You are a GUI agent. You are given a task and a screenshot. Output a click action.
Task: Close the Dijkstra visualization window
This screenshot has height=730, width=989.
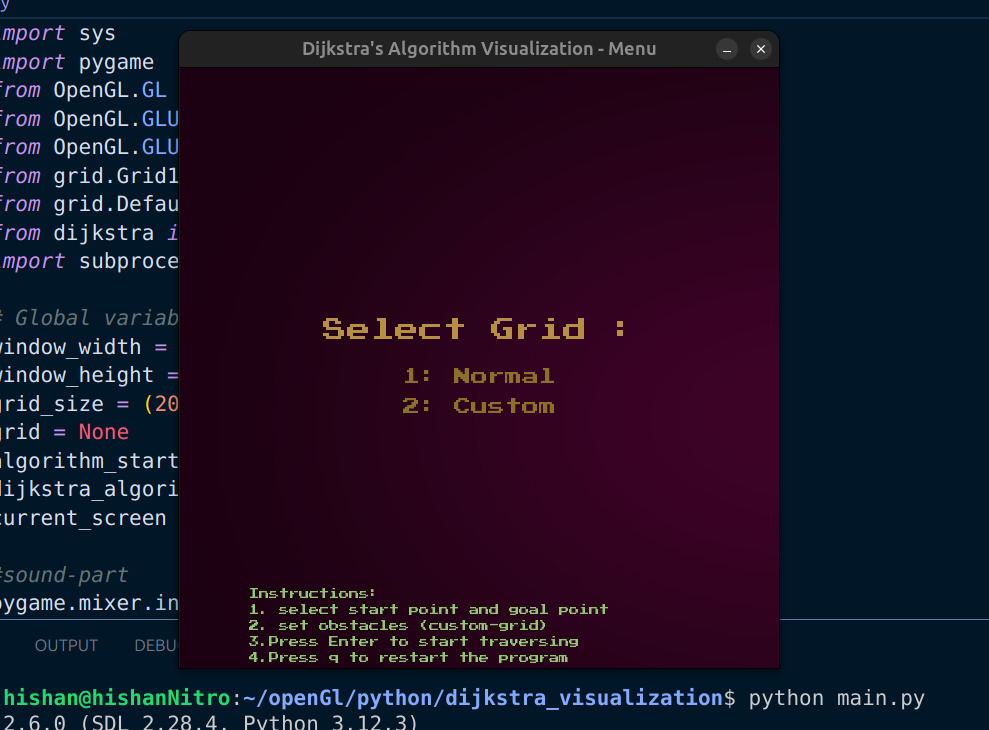761,48
